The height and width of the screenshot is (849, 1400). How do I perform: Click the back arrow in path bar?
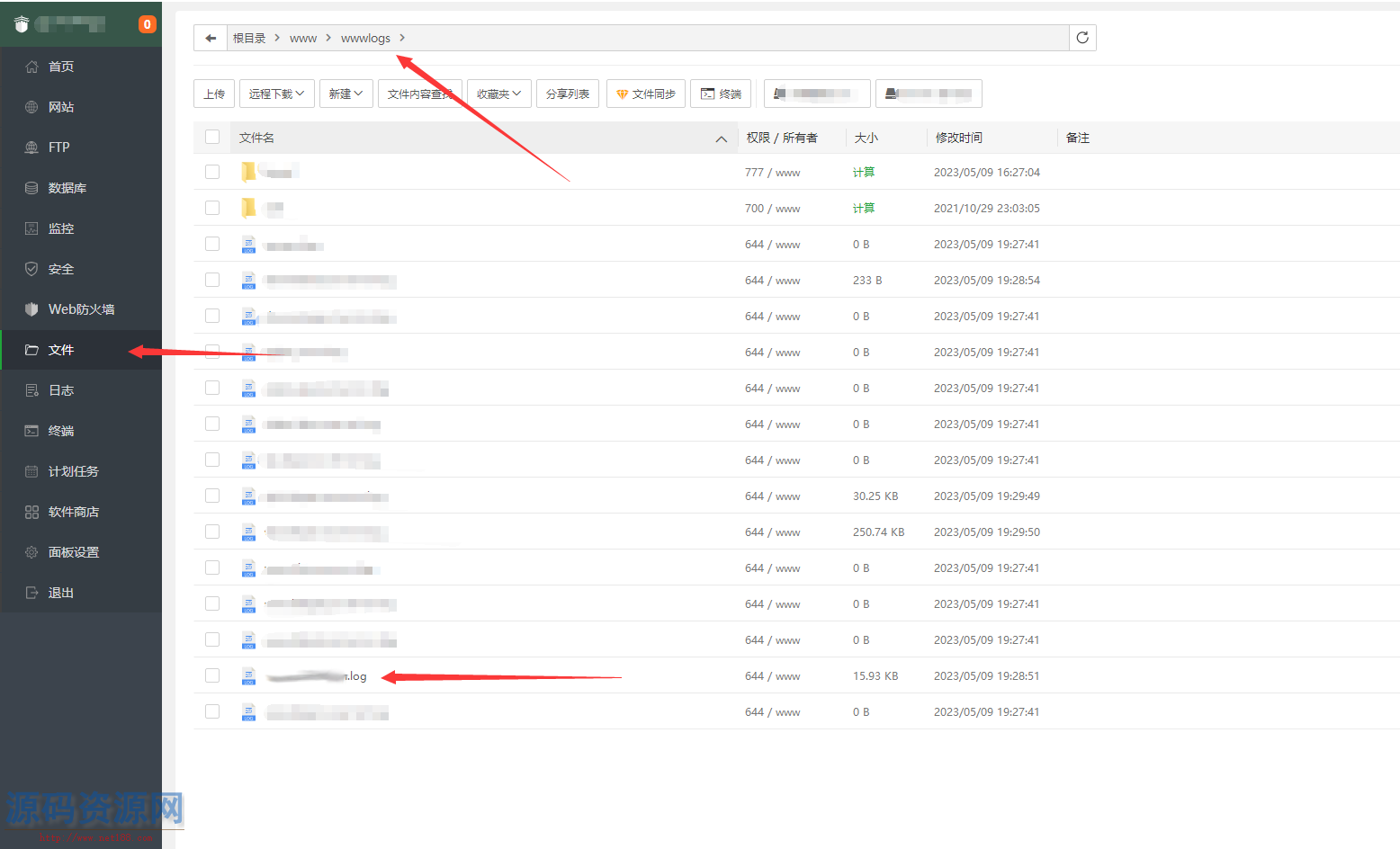(211, 38)
